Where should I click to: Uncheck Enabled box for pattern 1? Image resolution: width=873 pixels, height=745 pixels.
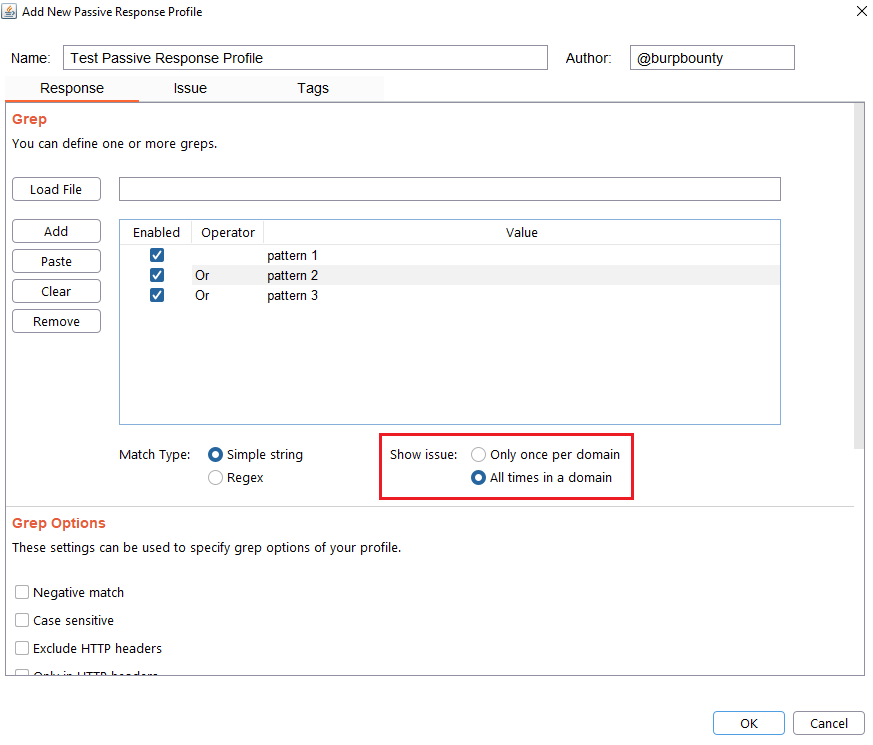pyautogui.click(x=157, y=255)
